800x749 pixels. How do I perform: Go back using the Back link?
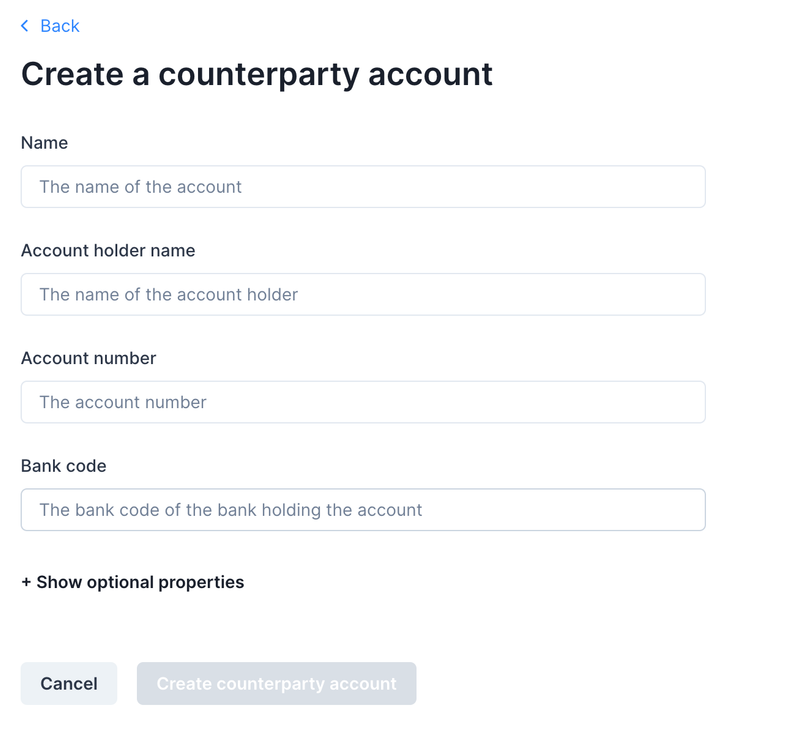[x=50, y=26]
